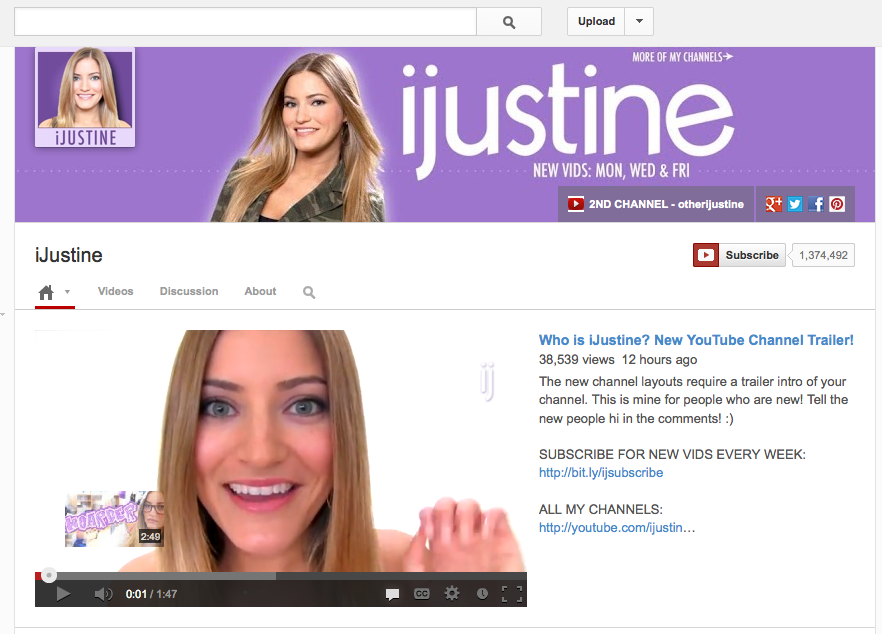Subscribe to the iJustine channel
The image size is (882, 634).
pos(740,255)
